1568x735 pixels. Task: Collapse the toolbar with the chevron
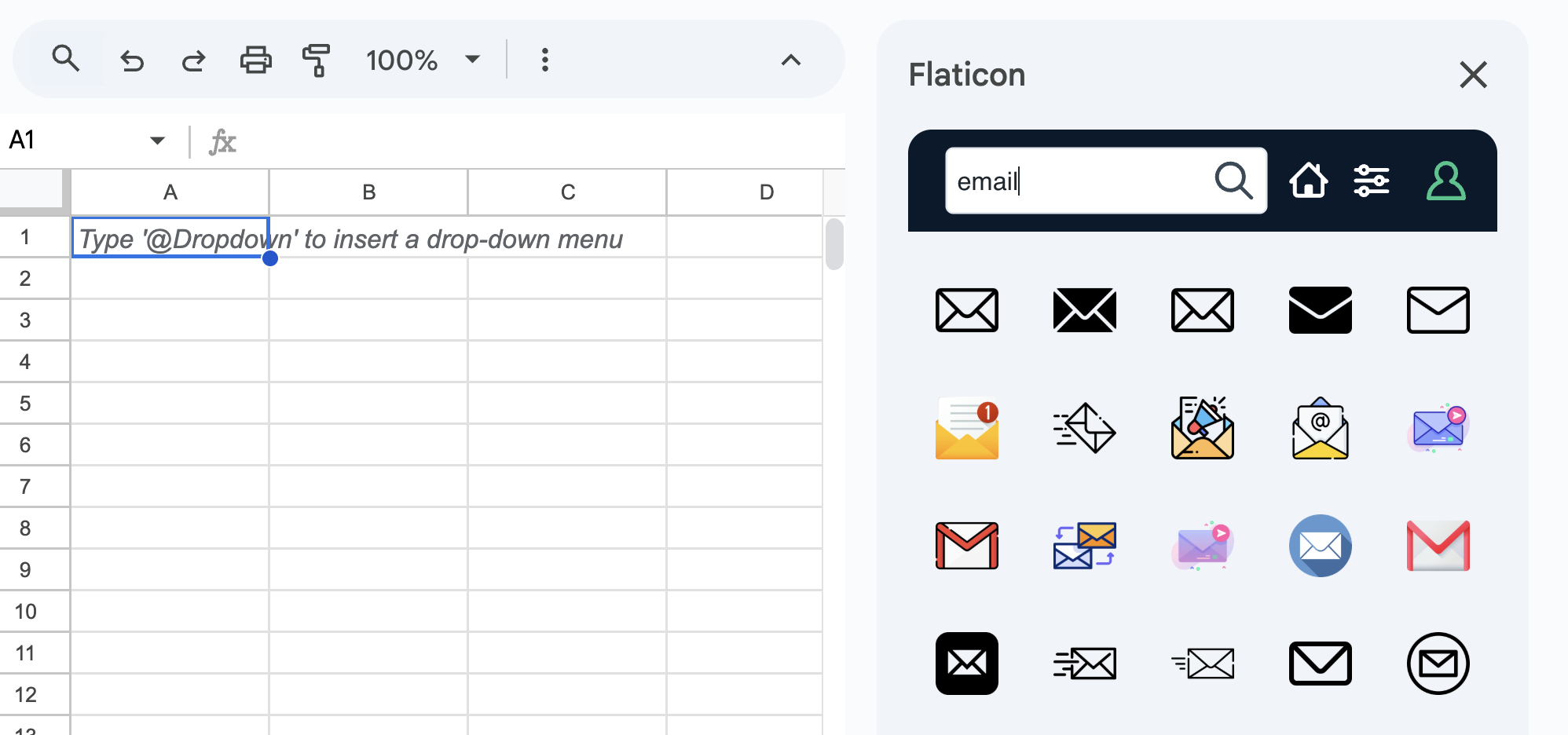pos(790,60)
